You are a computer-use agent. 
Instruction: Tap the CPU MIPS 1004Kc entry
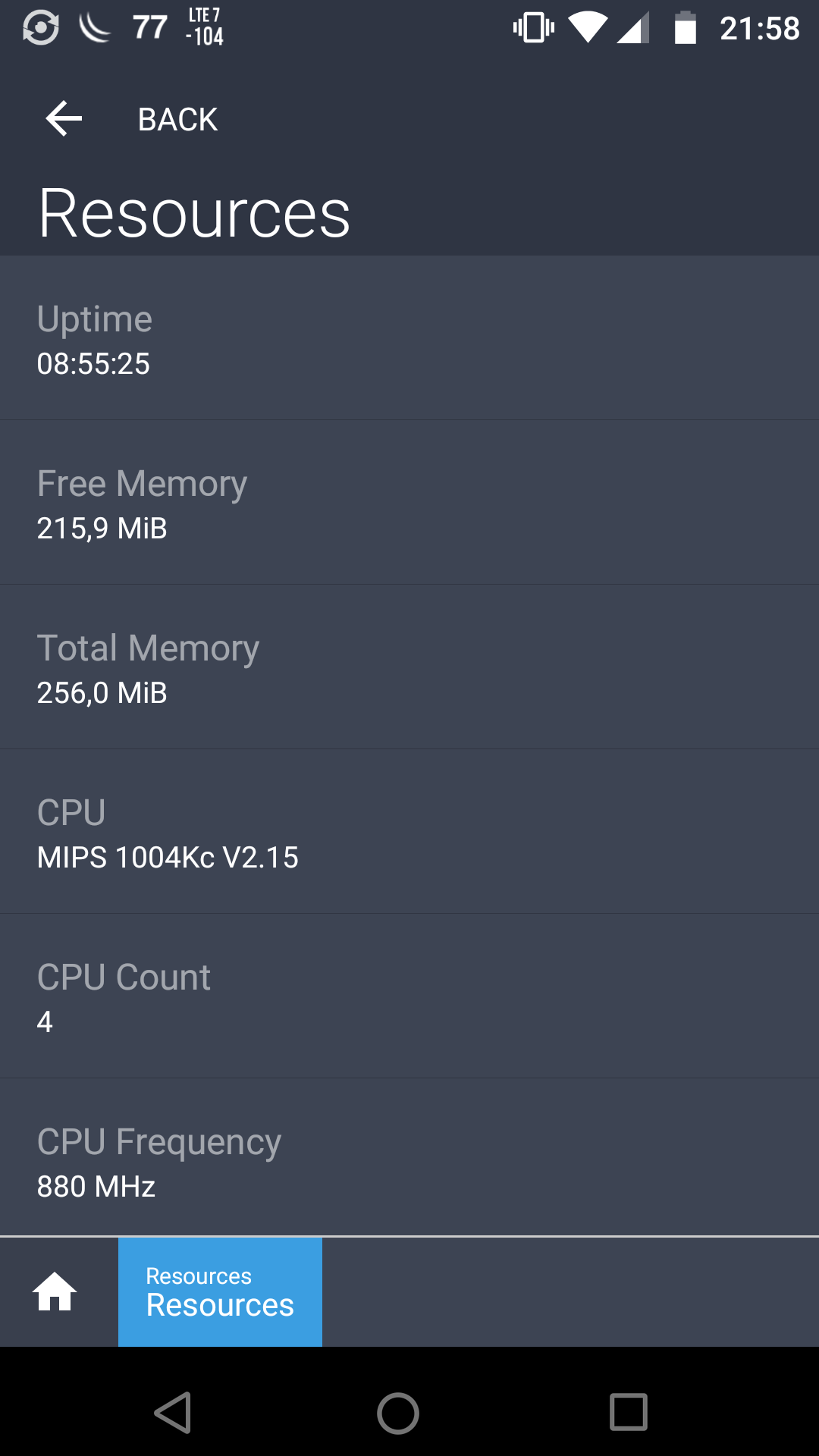[409, 833]
